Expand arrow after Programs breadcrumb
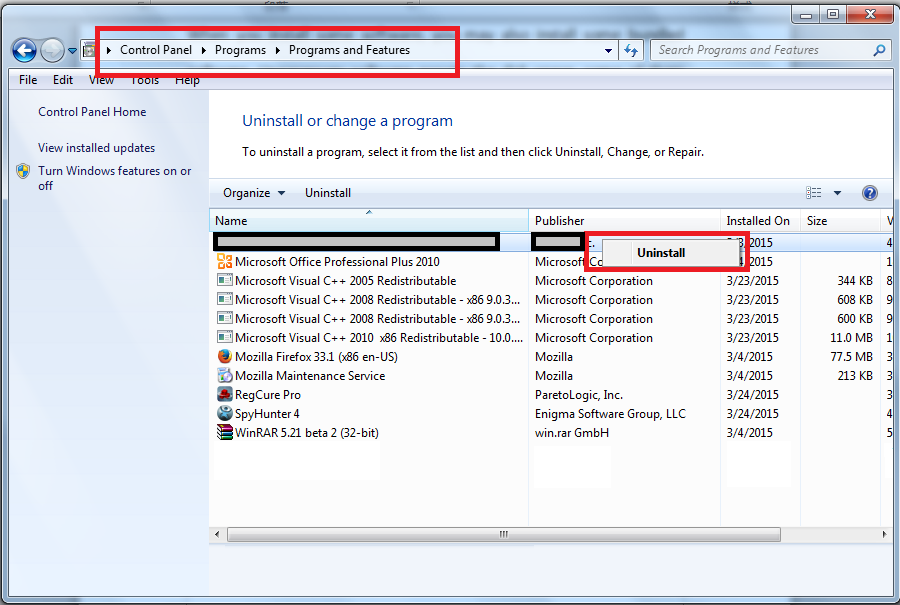Viewport: 900px width, 605px height. pos(278,51)
